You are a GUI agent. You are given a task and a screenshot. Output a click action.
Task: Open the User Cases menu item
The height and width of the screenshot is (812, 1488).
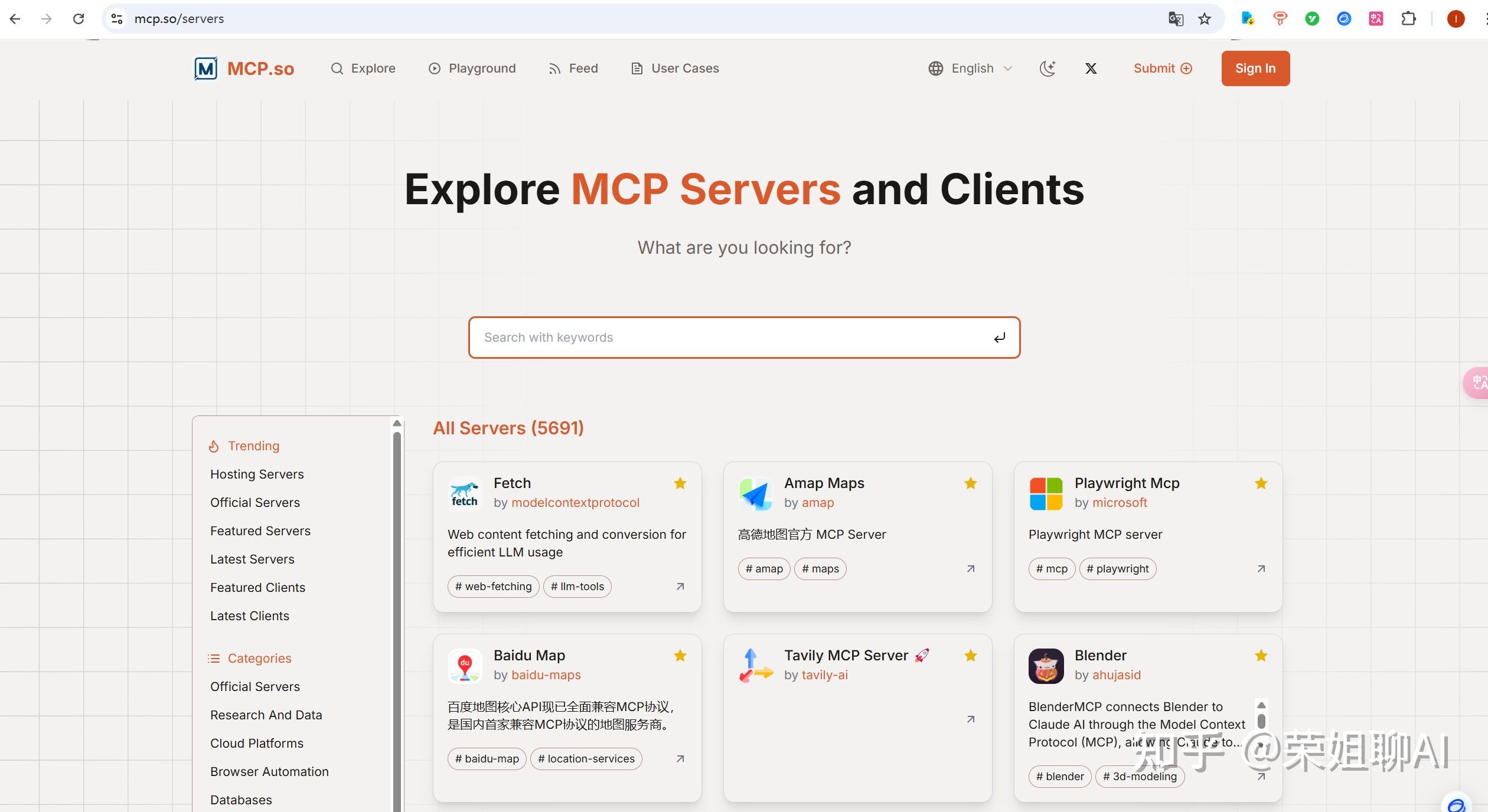[x=674, y=68]
